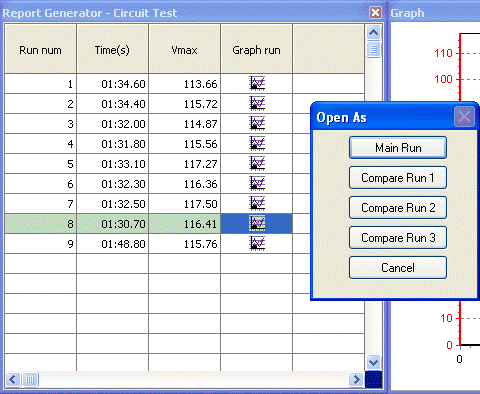Click the Time(s) column header

112,49
